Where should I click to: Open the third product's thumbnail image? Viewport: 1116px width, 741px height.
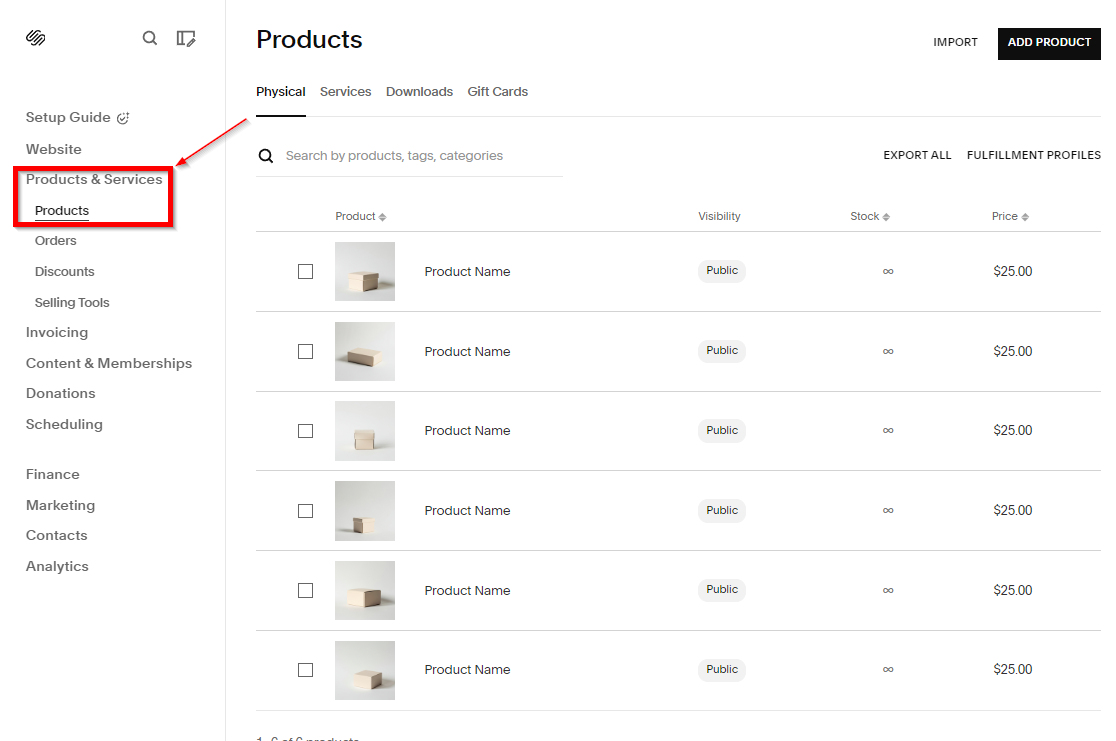coord(365,431)
